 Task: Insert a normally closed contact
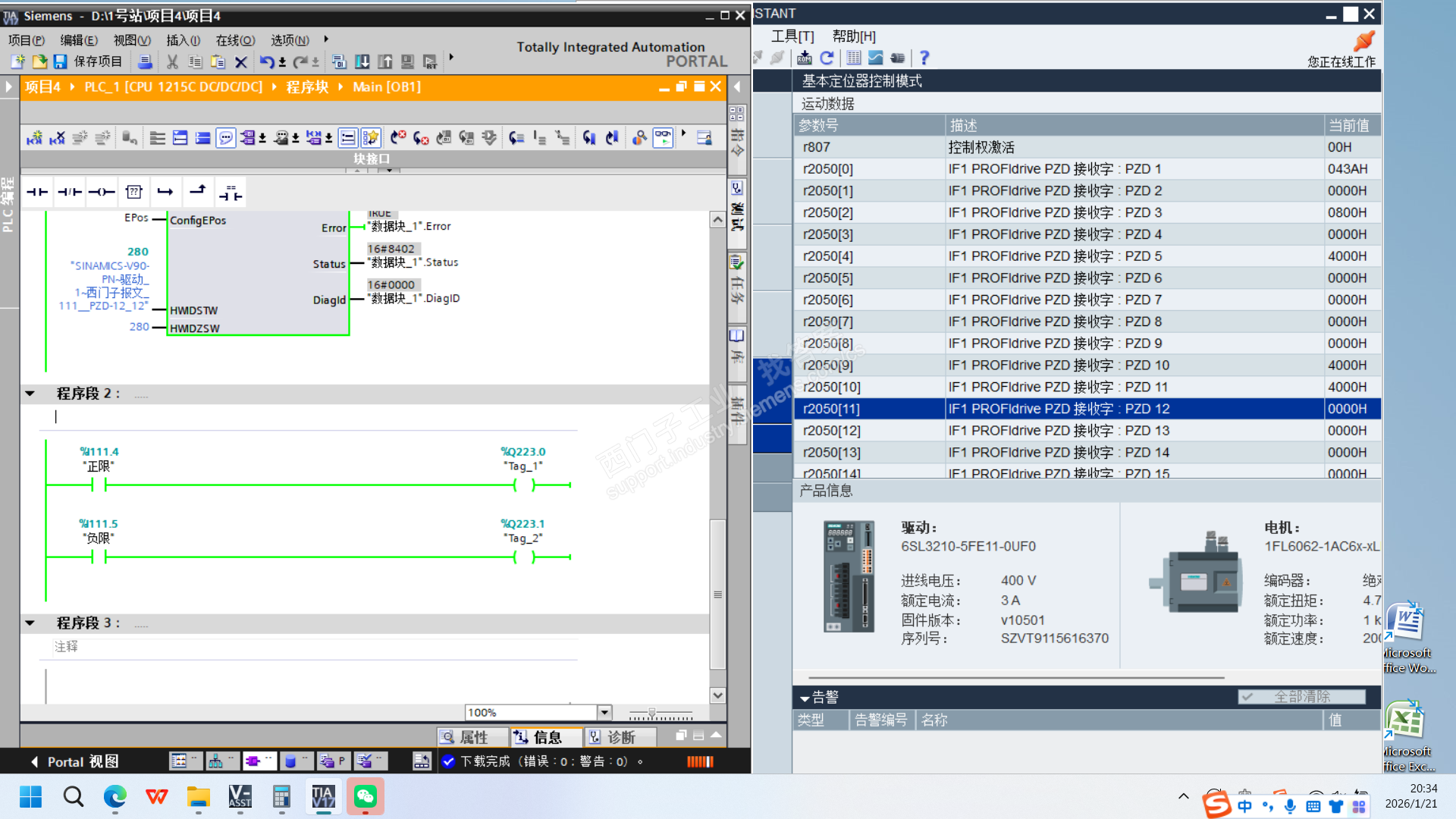coord(69,193)
